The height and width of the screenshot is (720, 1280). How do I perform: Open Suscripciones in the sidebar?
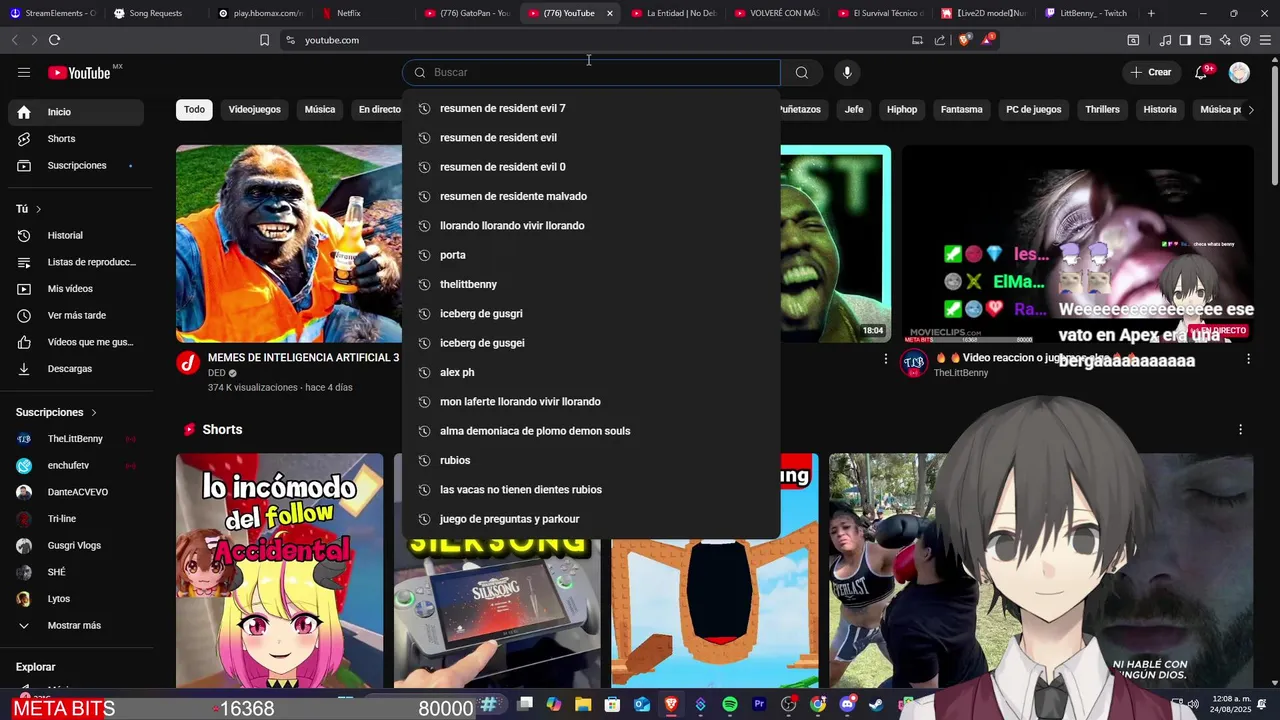(x=76, y=165)
